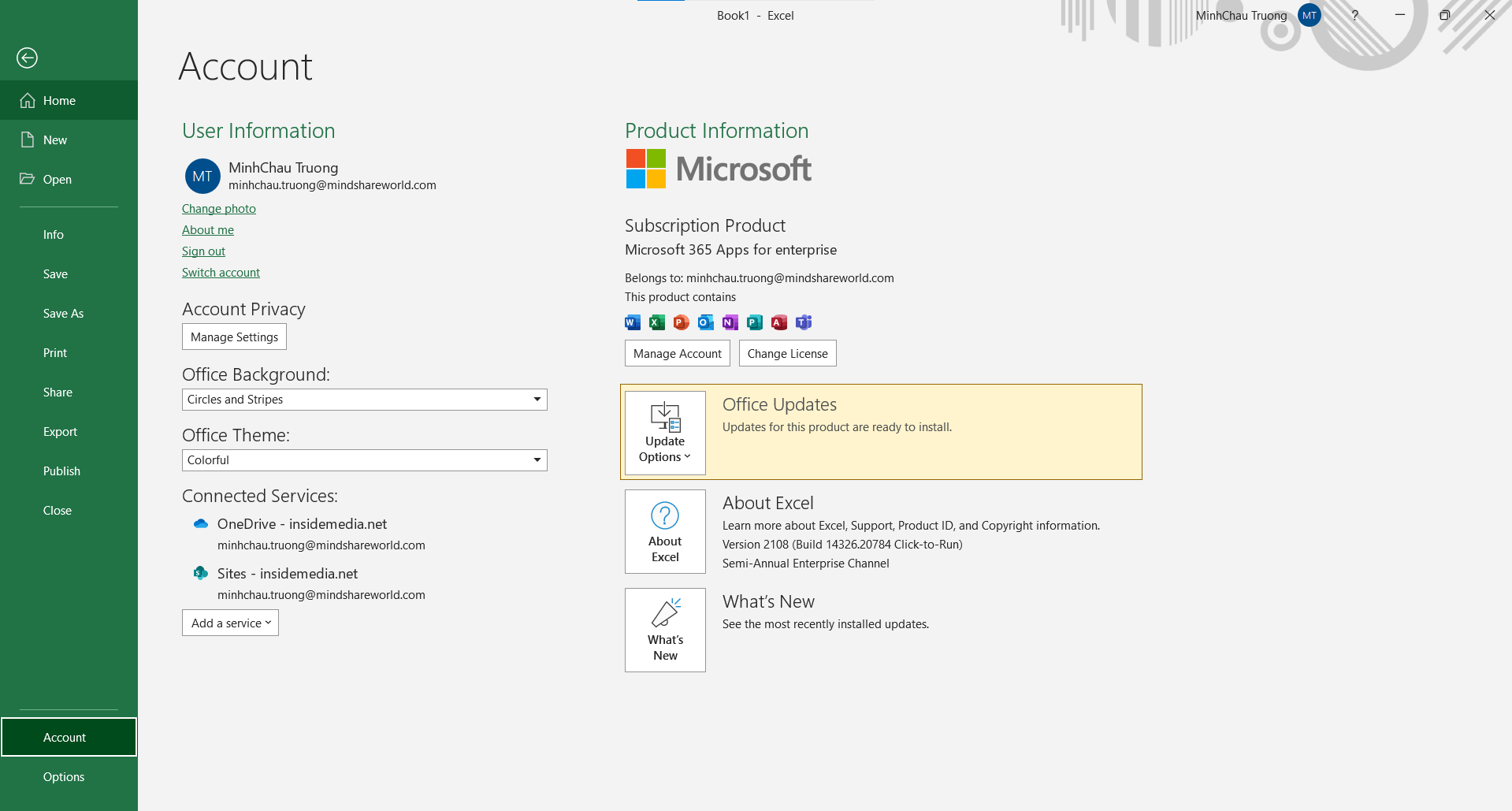The width and height of the screenshot is (1512, 811).
Task: Open the Update Options menu button
Action: (x=665, y=433)
